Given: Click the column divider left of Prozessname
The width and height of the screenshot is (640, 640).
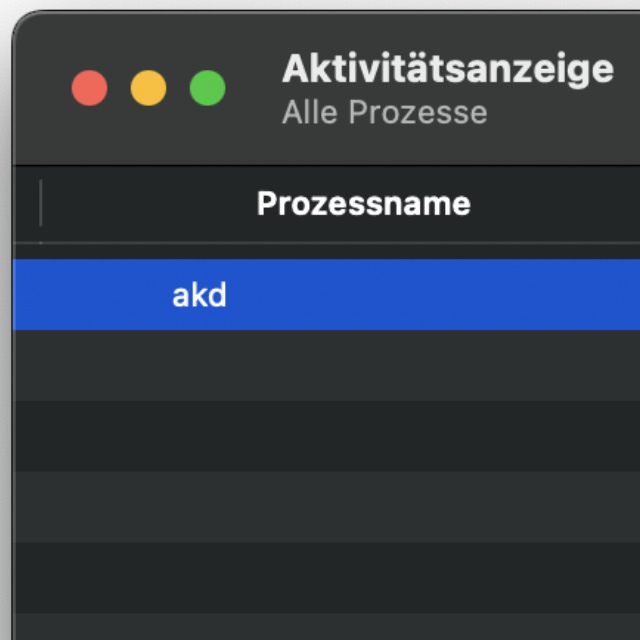Looking at the screenshot, I should [x=41, y=204].
